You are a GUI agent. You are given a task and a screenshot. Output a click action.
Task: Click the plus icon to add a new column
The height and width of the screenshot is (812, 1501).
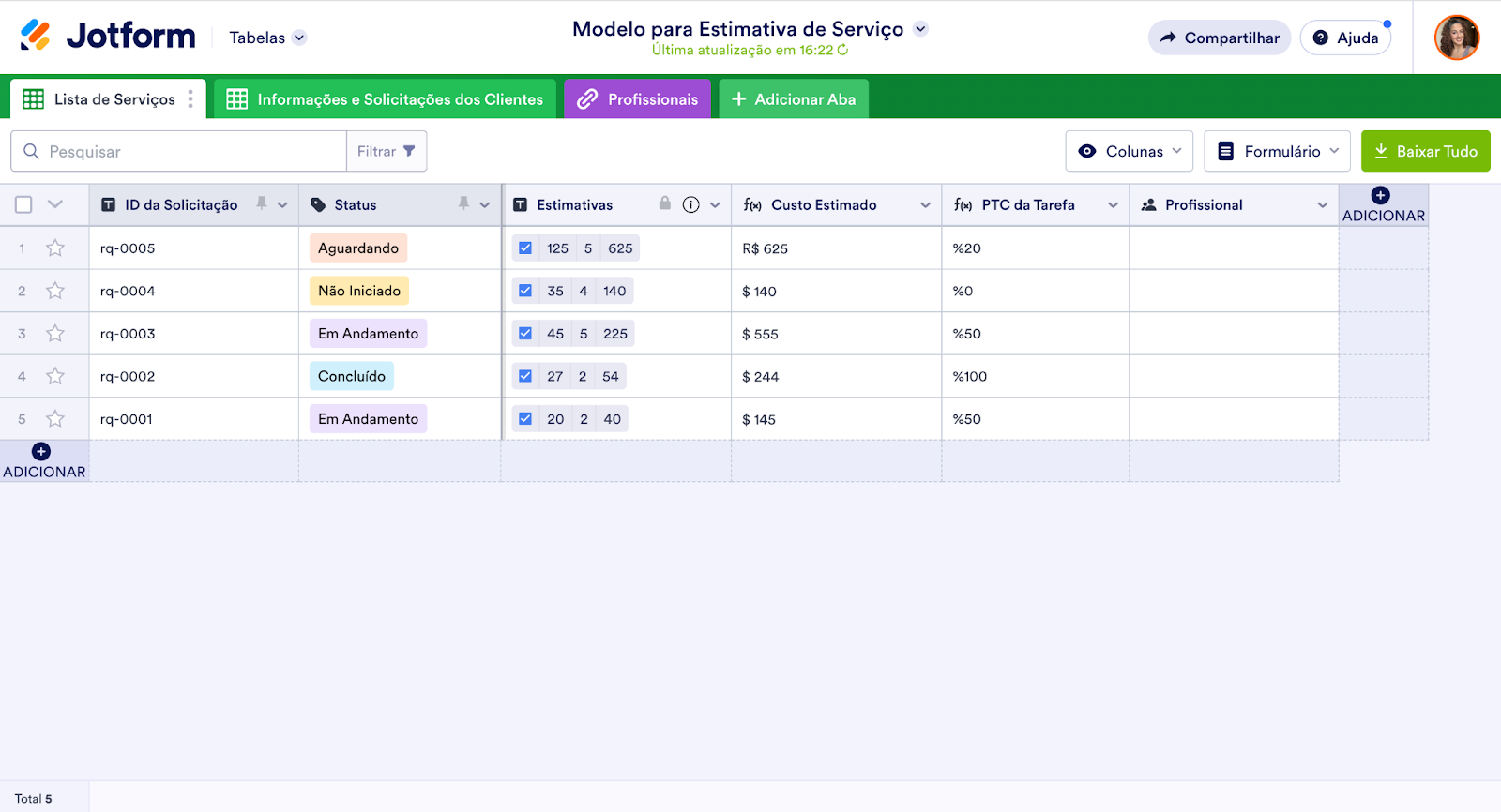1381,195
